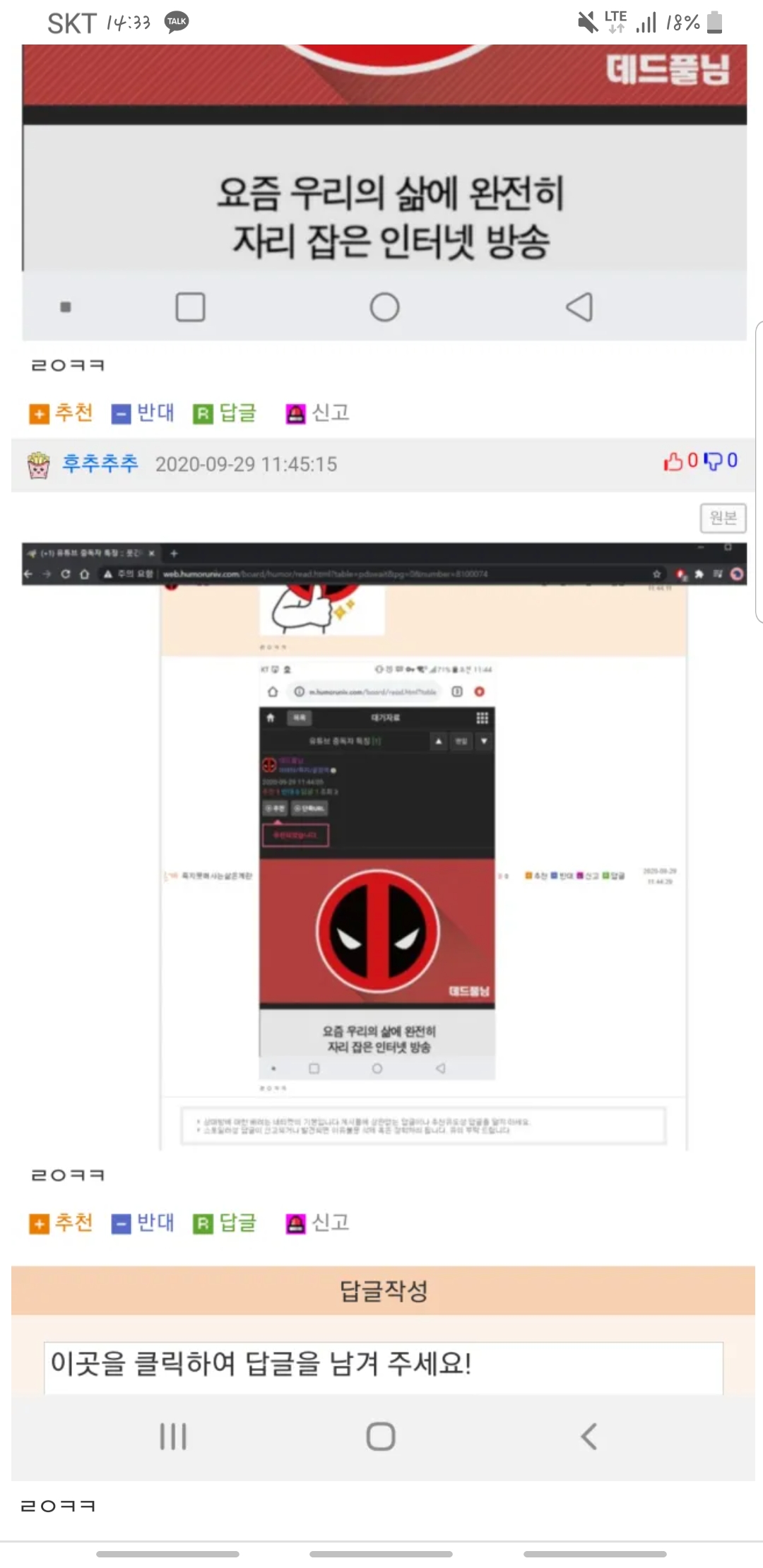Image resolution: width=763 pixels, height=1568 pixels.
Task: Tap the three-line recent apps navigation button
Action: (x=173, y=1437)
